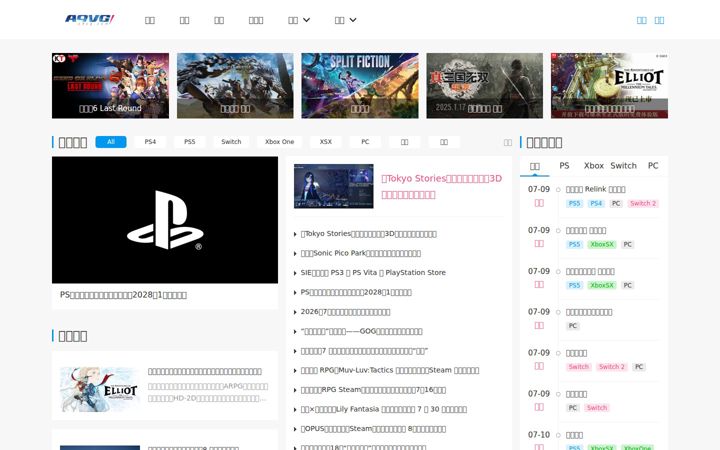Image resolution: width=720 pixels, height=450 pixels.
Task: Open the article excerpt mentioning ARPG and HD-2D
Action: tap(208, 392)
